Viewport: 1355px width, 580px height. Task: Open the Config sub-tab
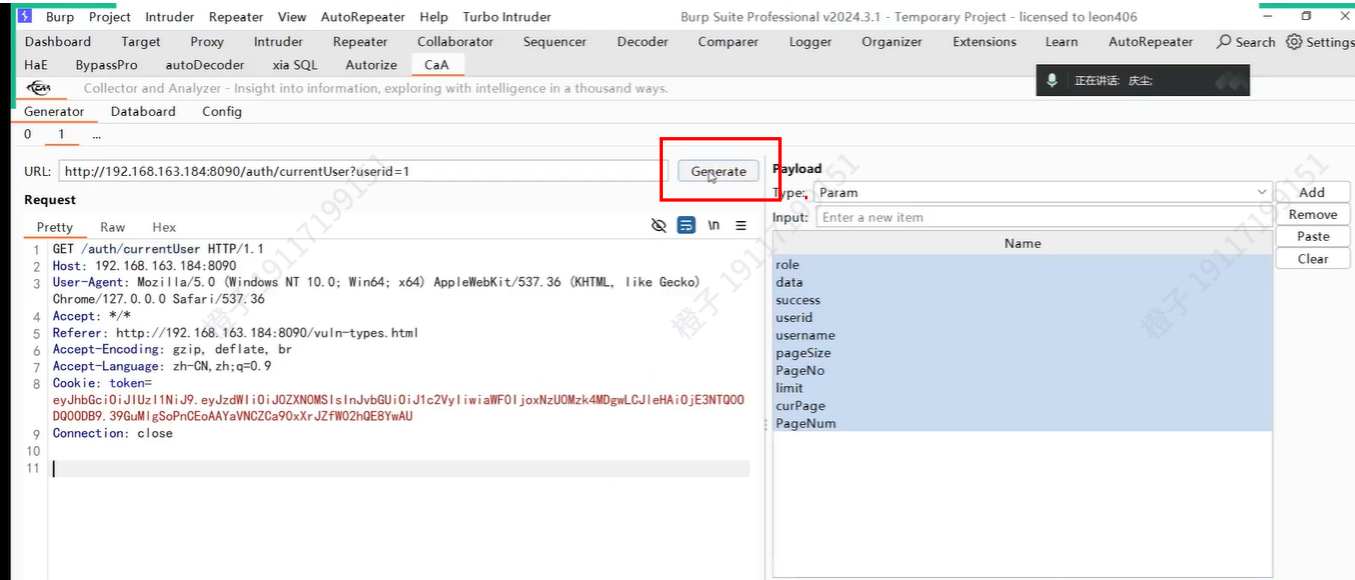point(222,112)
